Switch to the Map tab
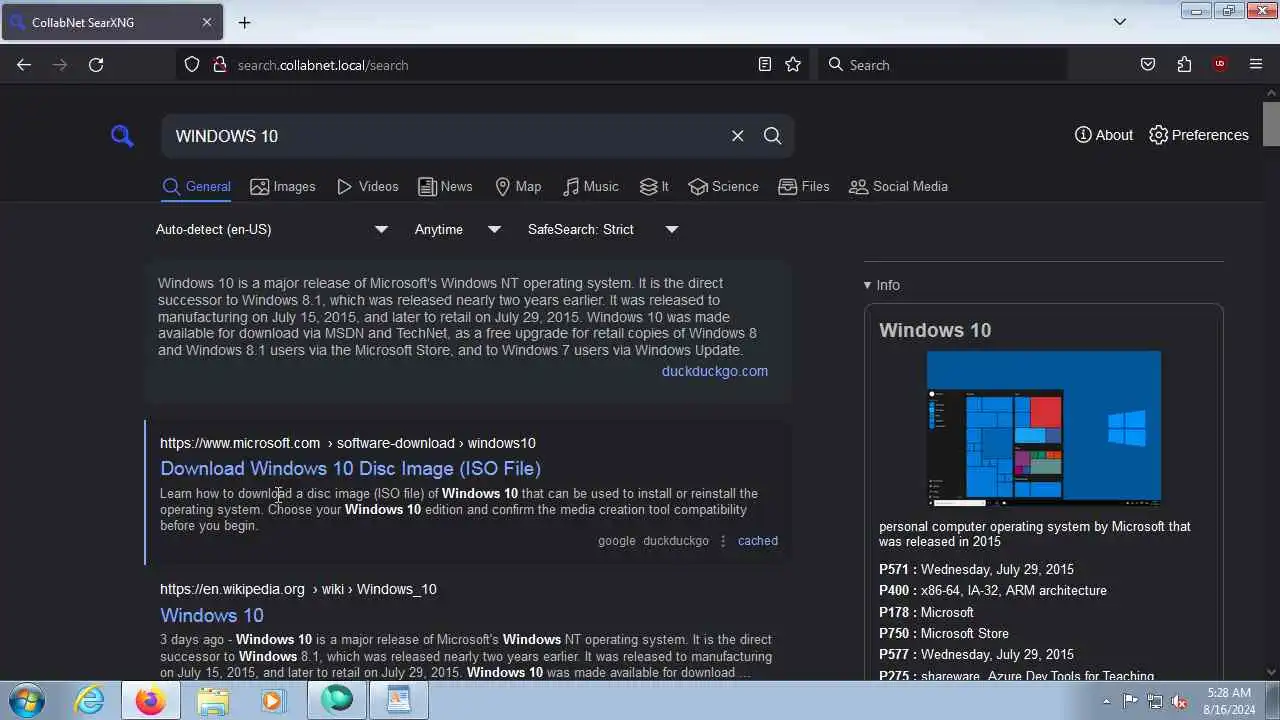The height and width of the screenshot is (720, 1280). [x=518, y=186]
